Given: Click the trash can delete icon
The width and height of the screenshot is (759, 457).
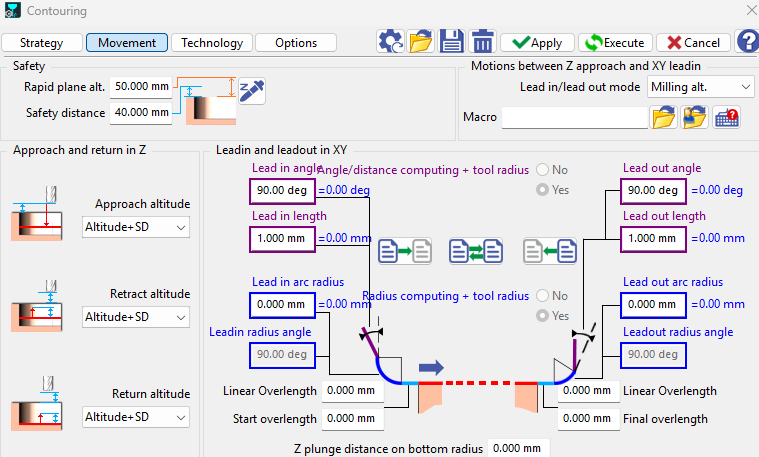Looking at the screenshot, I should (483, 42).
